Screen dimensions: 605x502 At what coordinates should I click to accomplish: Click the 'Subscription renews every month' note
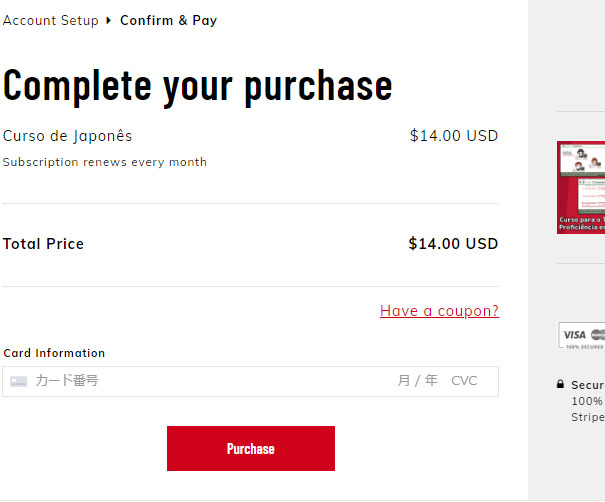pos(105,162)
